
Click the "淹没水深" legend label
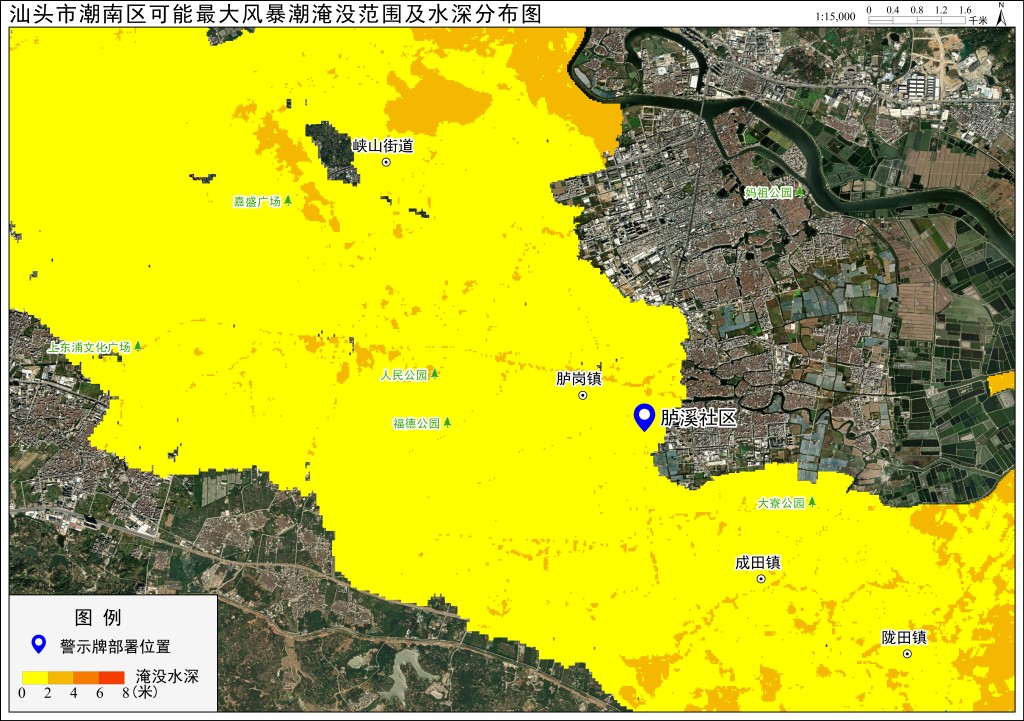point(167,676)
